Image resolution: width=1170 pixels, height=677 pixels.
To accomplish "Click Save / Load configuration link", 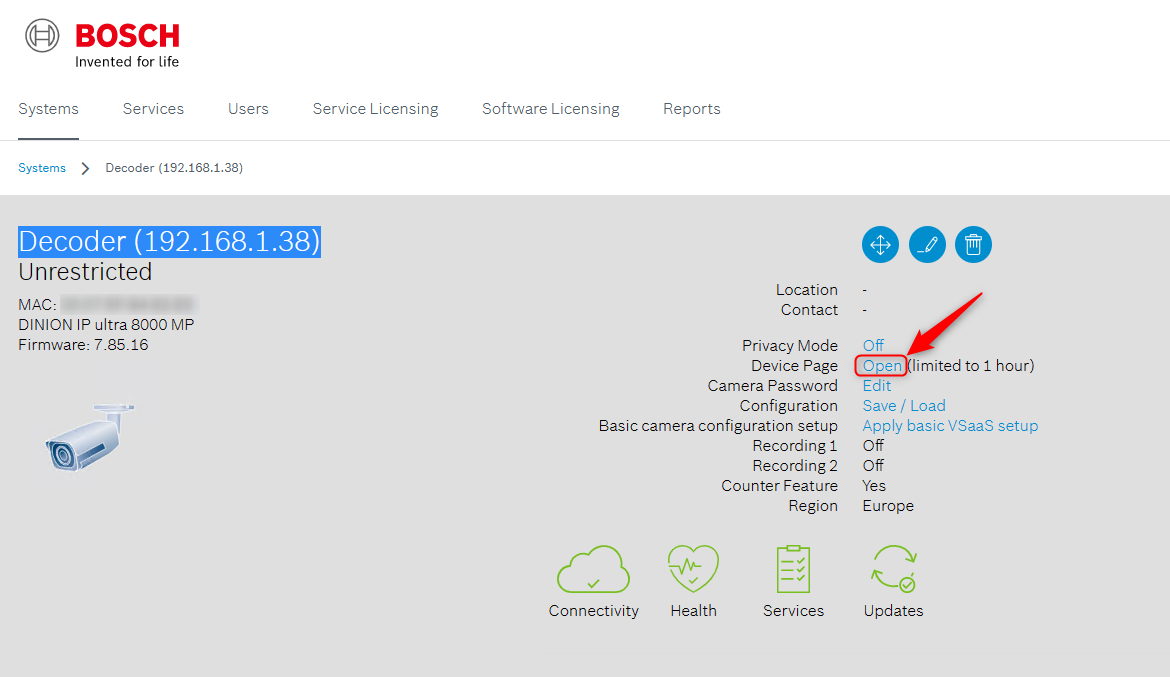I will tap(904, 406).
